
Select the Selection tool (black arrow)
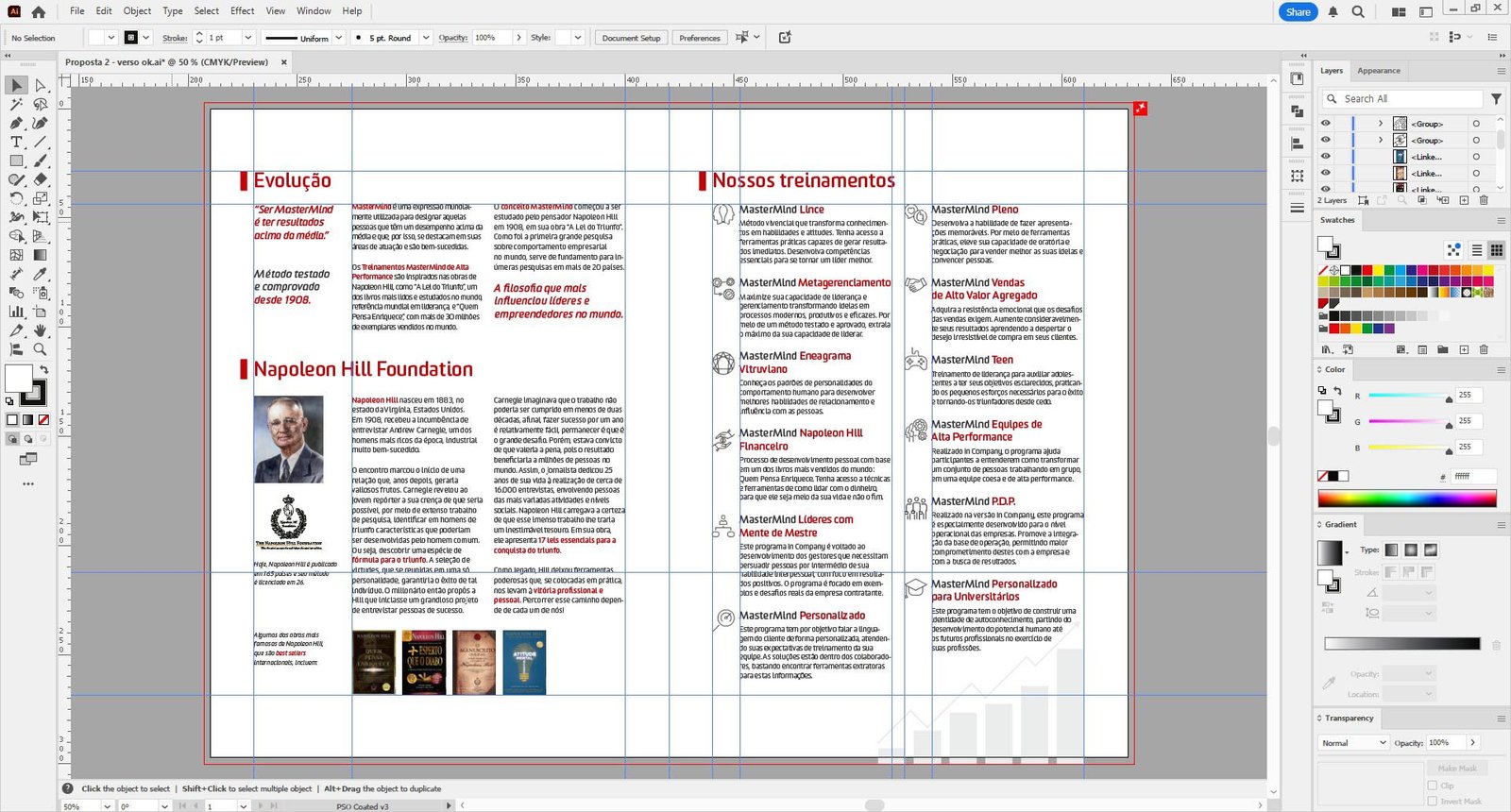pyautogui.click(x=16, y=85)
